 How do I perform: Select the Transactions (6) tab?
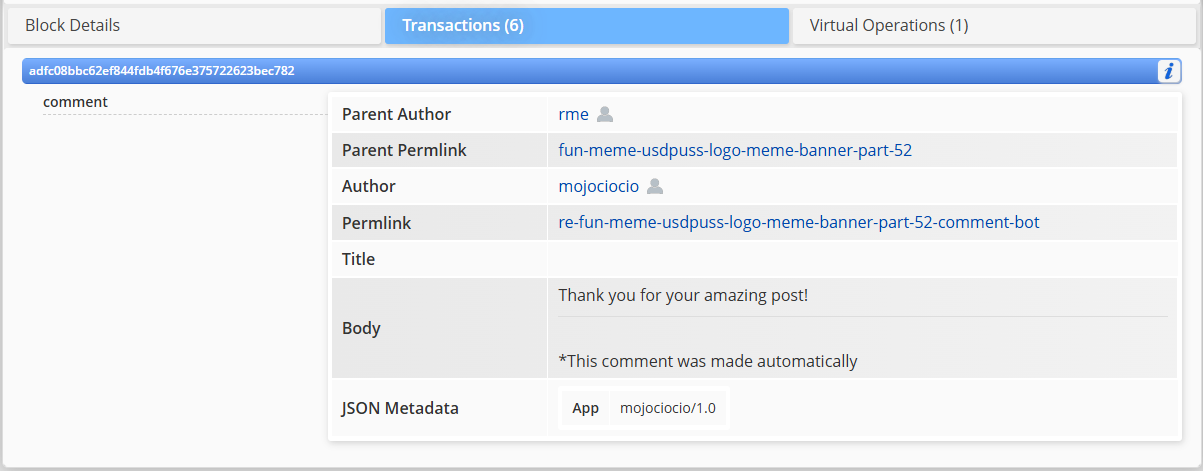click(586, 26)
